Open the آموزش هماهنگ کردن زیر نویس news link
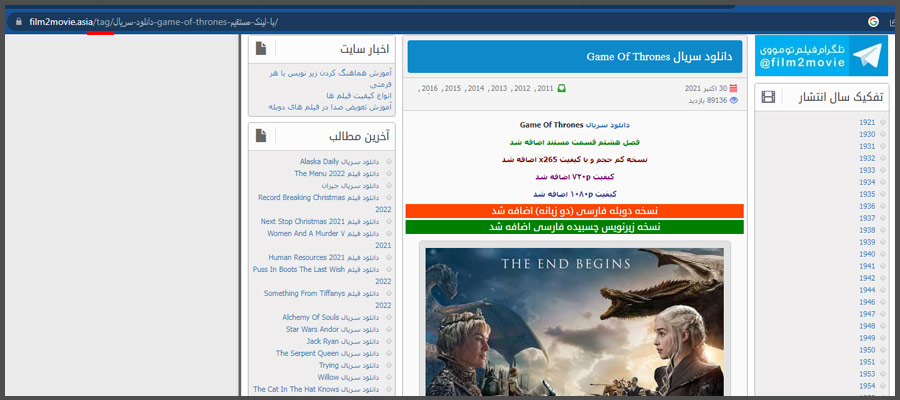 point(329,79)
